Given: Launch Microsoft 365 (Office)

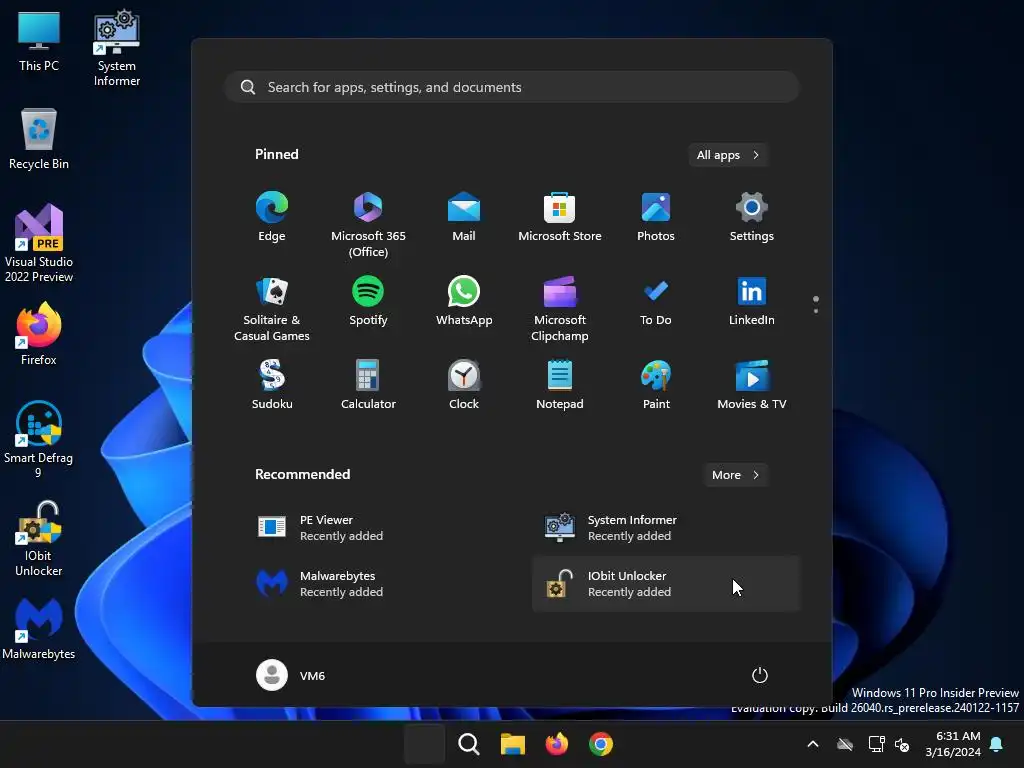Looking at the screenshot, I should pos(368,225).
